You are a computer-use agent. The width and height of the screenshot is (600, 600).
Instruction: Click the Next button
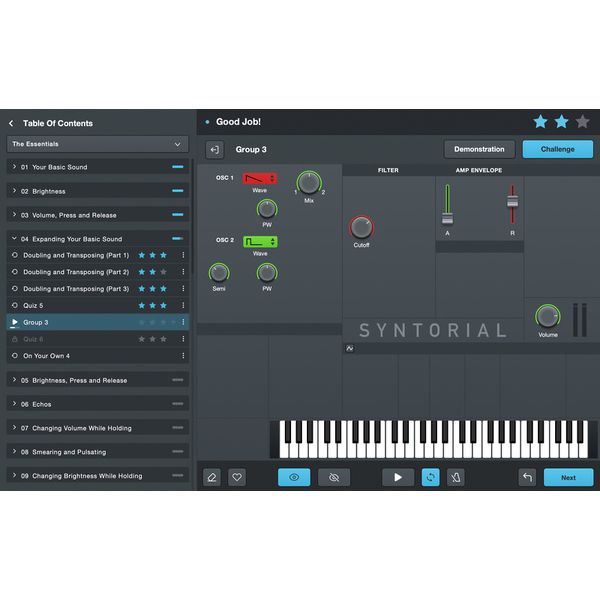(x=569, y=478)
